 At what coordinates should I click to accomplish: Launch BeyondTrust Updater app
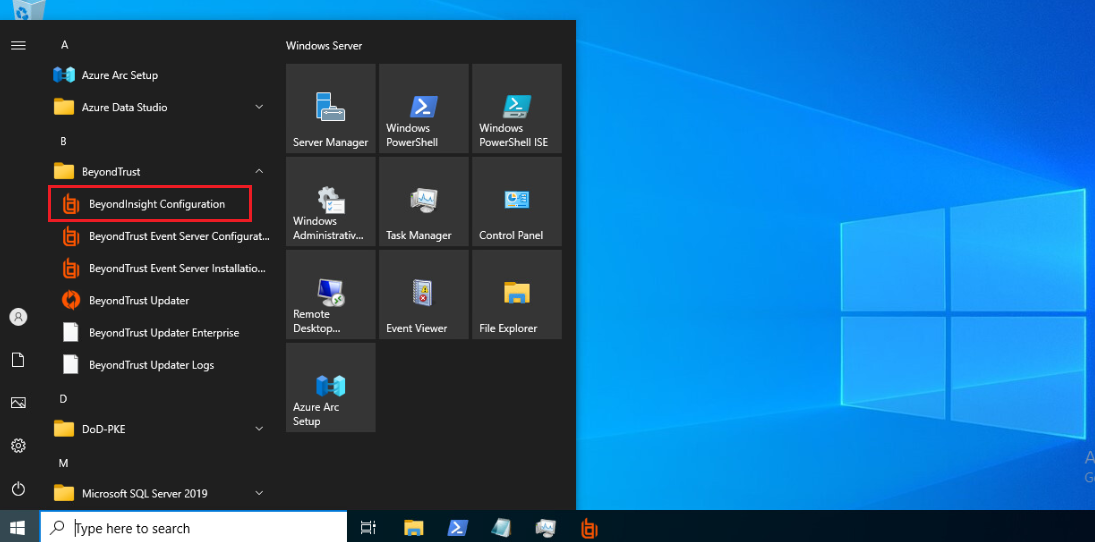coord(160,301)
